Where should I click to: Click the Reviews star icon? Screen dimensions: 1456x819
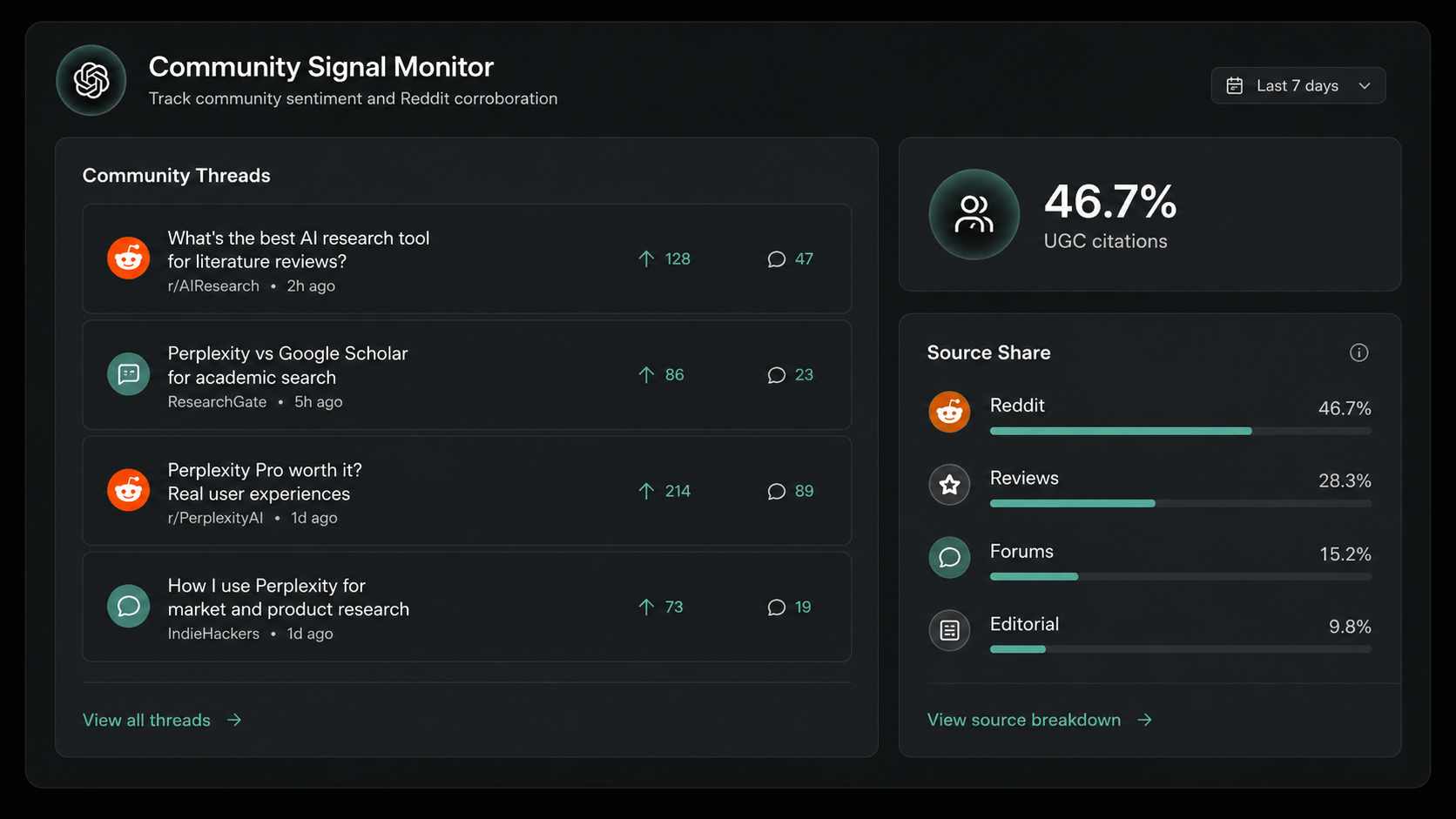tap(949, 485)
